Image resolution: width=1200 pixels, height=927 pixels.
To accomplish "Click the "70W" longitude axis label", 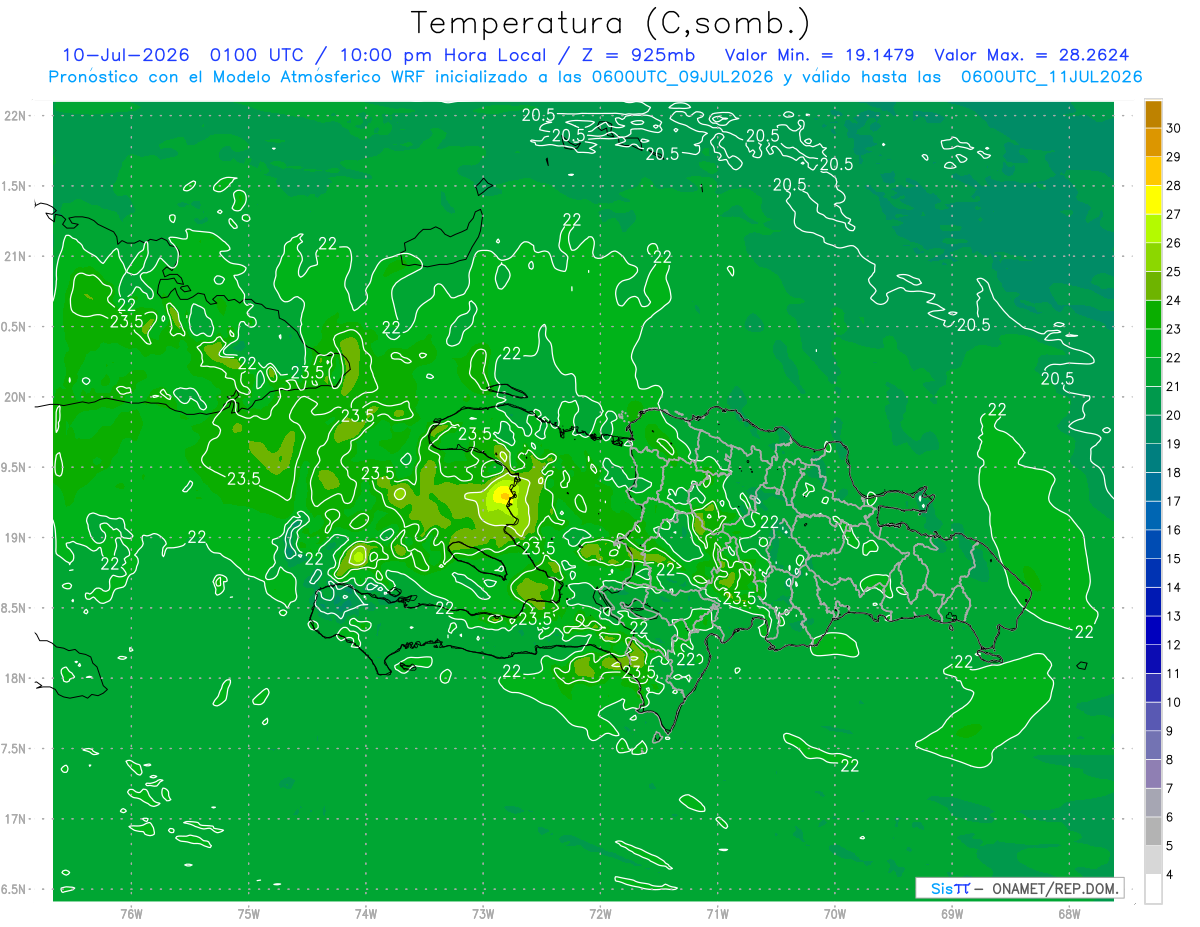I will coord(835,912).
